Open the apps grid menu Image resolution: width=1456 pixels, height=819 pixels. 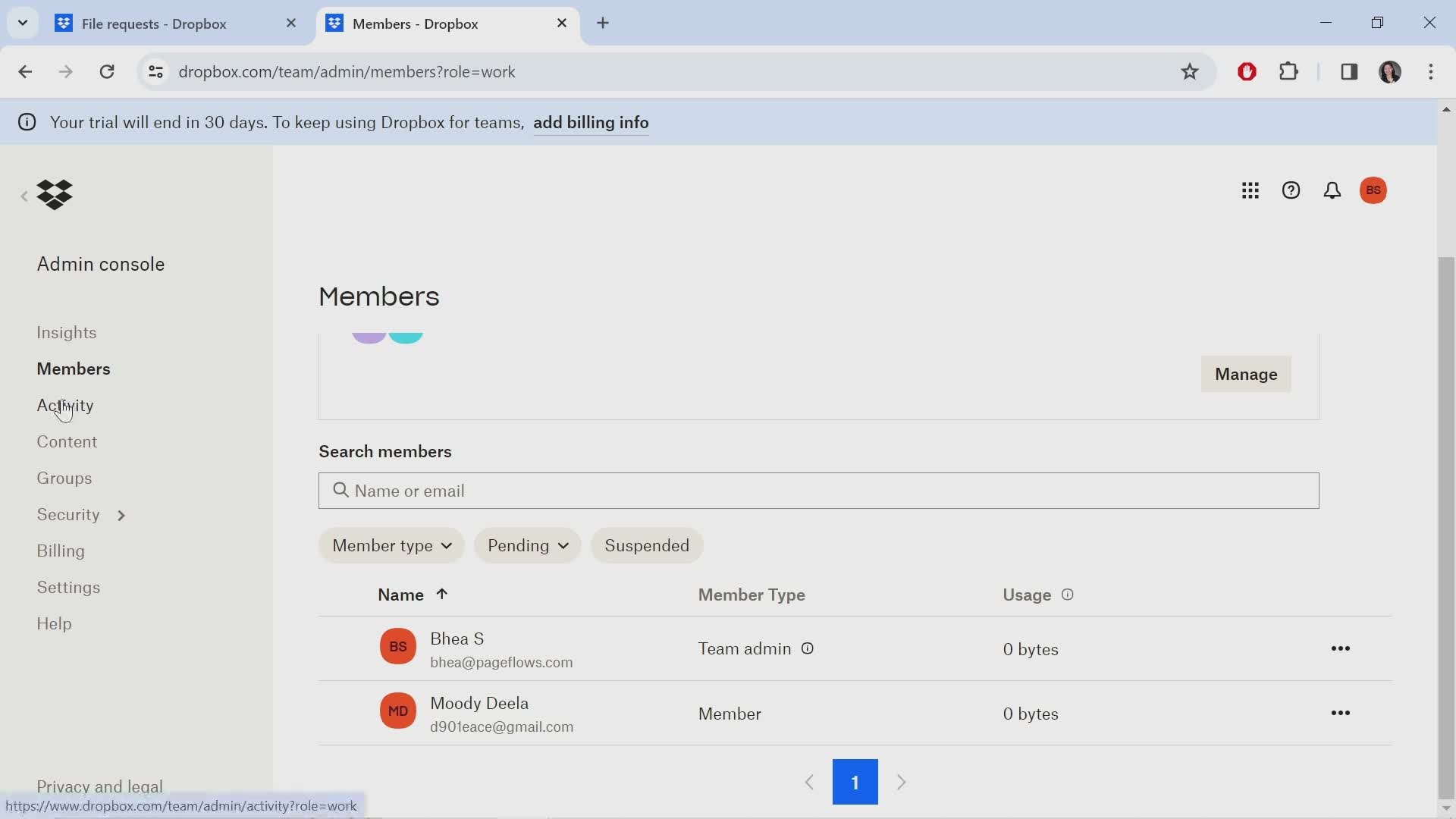click(1250, 190)
